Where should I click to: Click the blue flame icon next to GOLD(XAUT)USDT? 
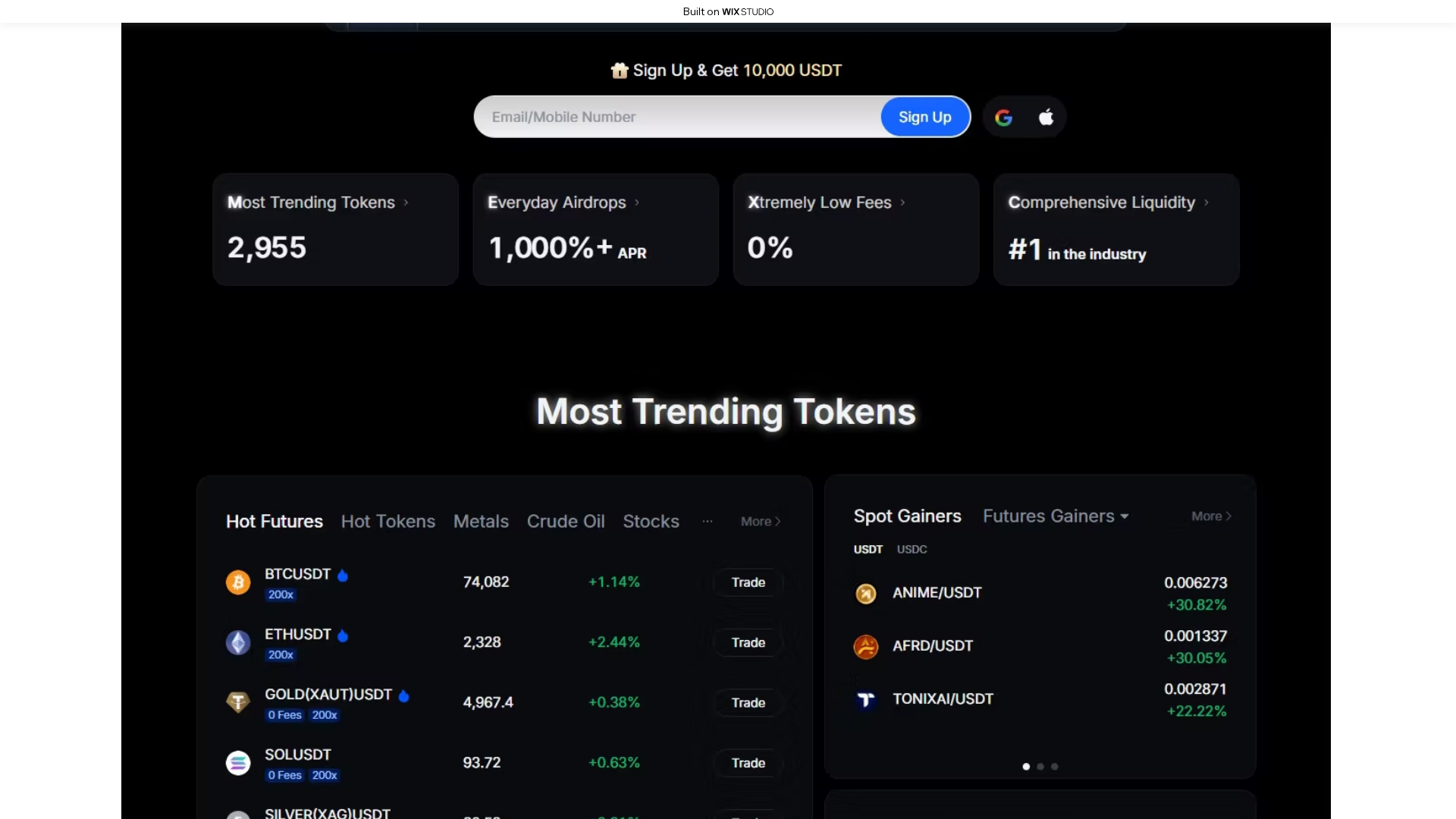(404, 696)
